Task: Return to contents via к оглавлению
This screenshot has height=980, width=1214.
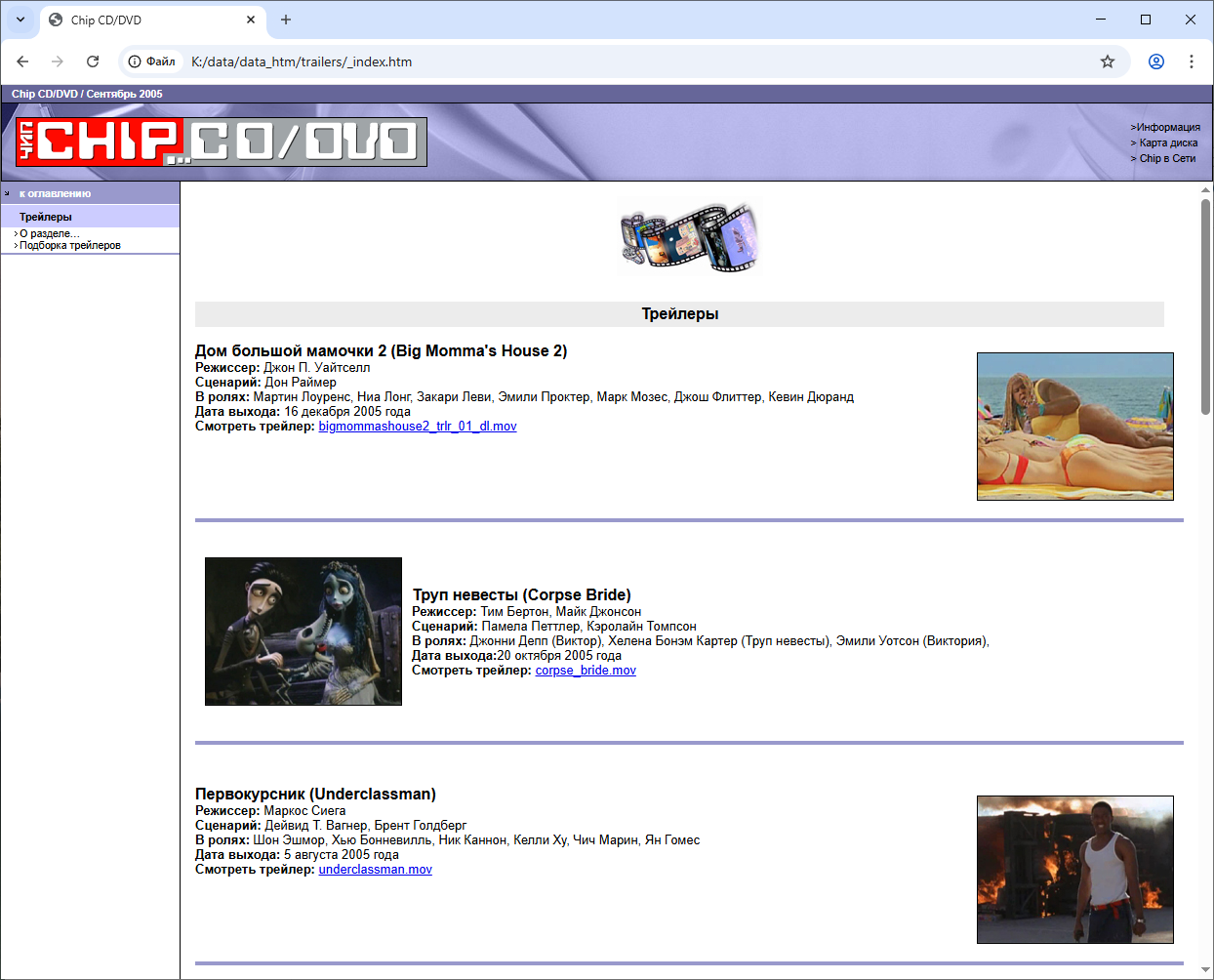Action: (x=55, y=193)
